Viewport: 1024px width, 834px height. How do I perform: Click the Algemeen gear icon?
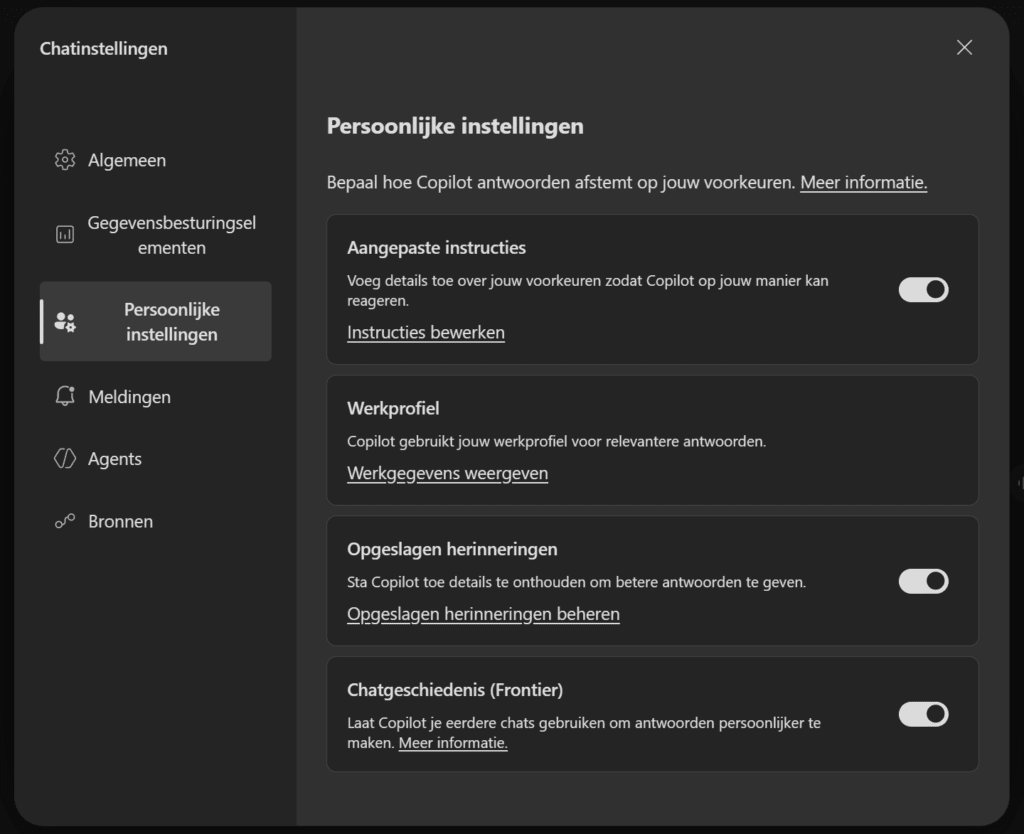click(x=65, y=160)
